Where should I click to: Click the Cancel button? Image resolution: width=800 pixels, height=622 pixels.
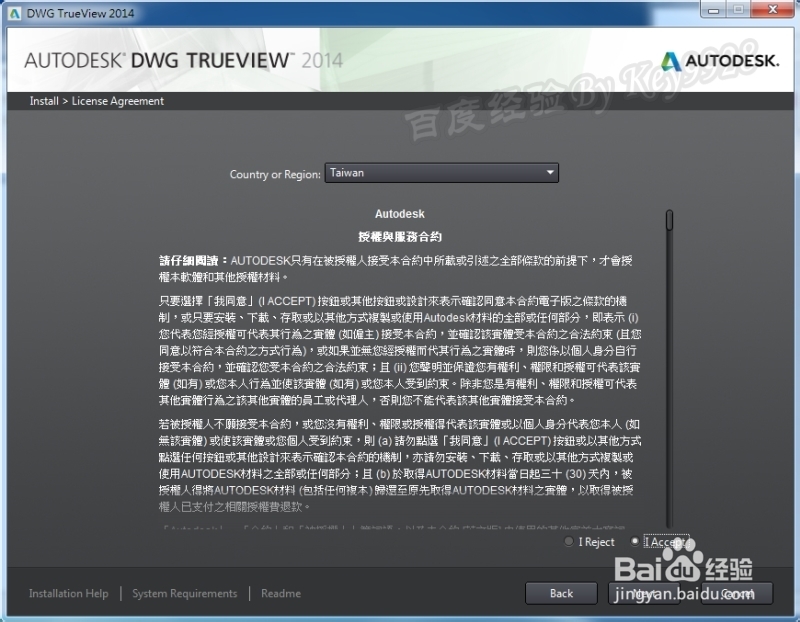point(737,593)
